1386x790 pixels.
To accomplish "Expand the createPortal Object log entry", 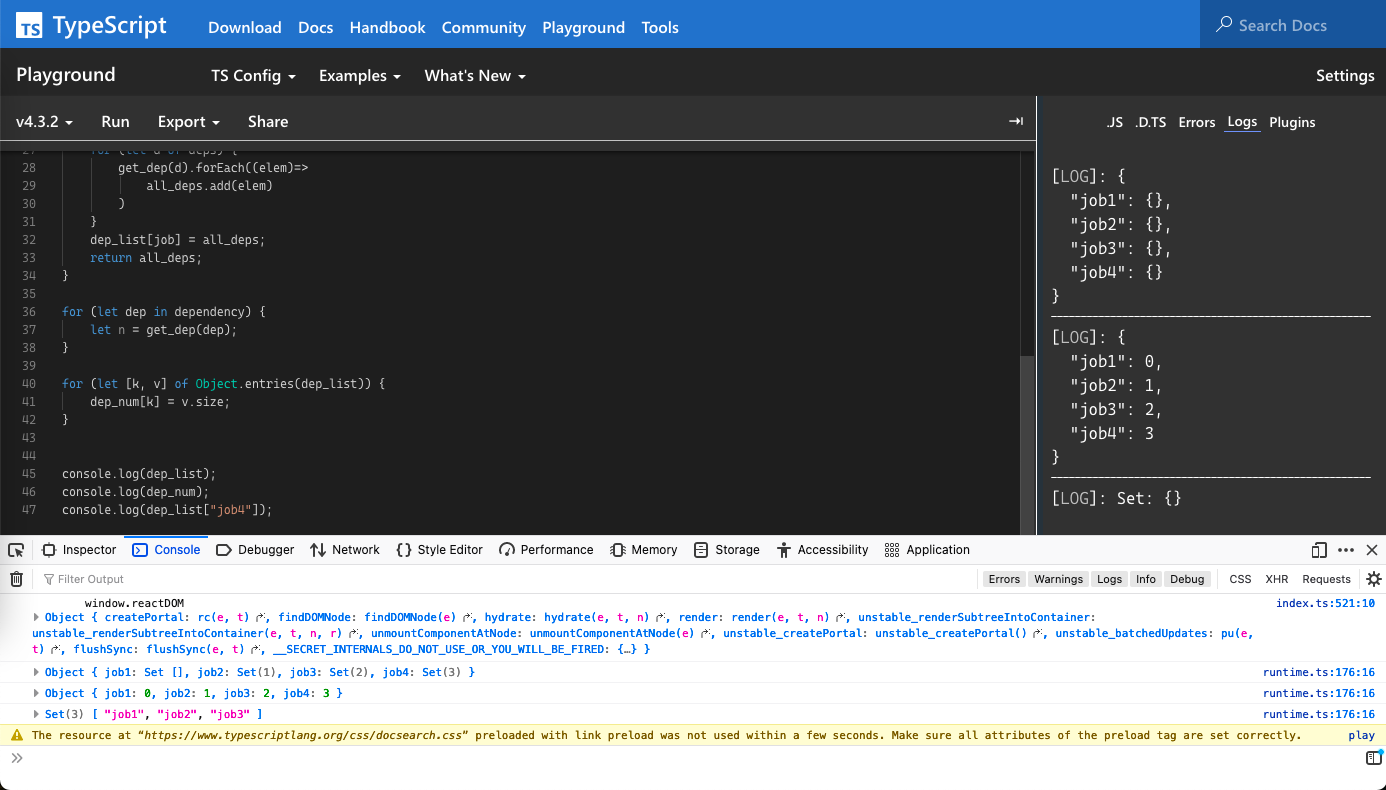I will pos(37,617).
